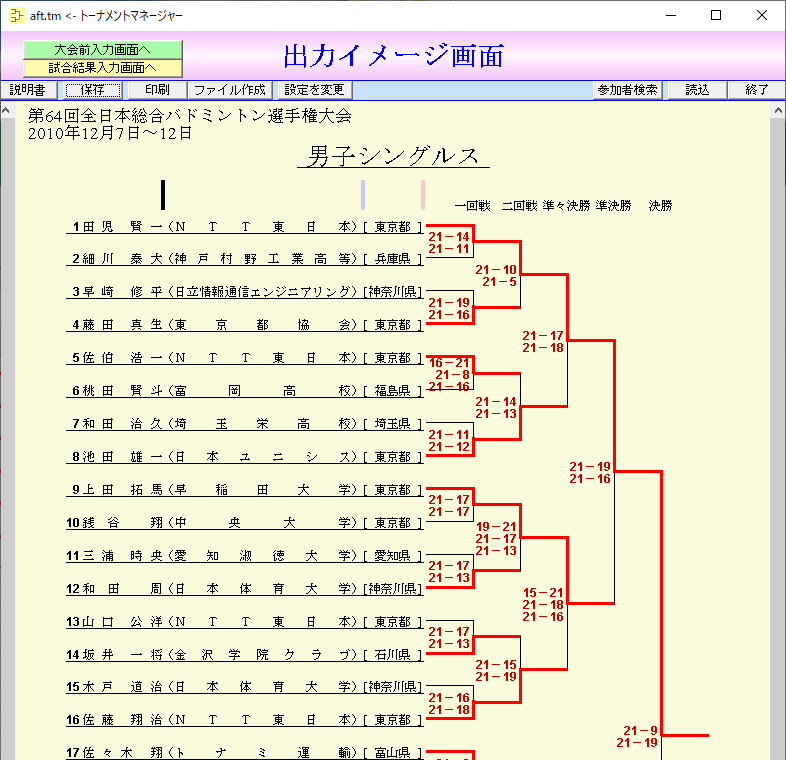Maximize the aft.tm window
Image resolution: width=786 pixels, height=760 pixels.
click(x=716, y=16)
